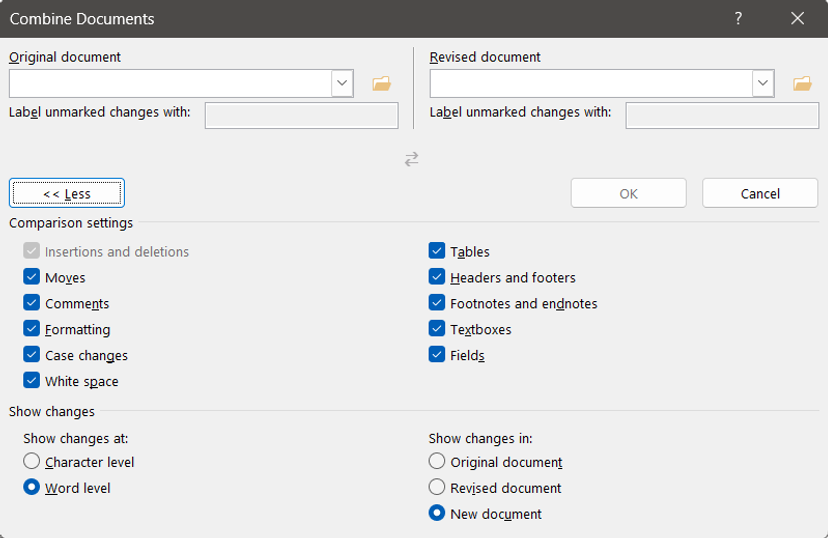Image resolution: width=828 pixels, height=538 pixels.
Task: Choose Revised document radio option
Action: coord(437,488)
